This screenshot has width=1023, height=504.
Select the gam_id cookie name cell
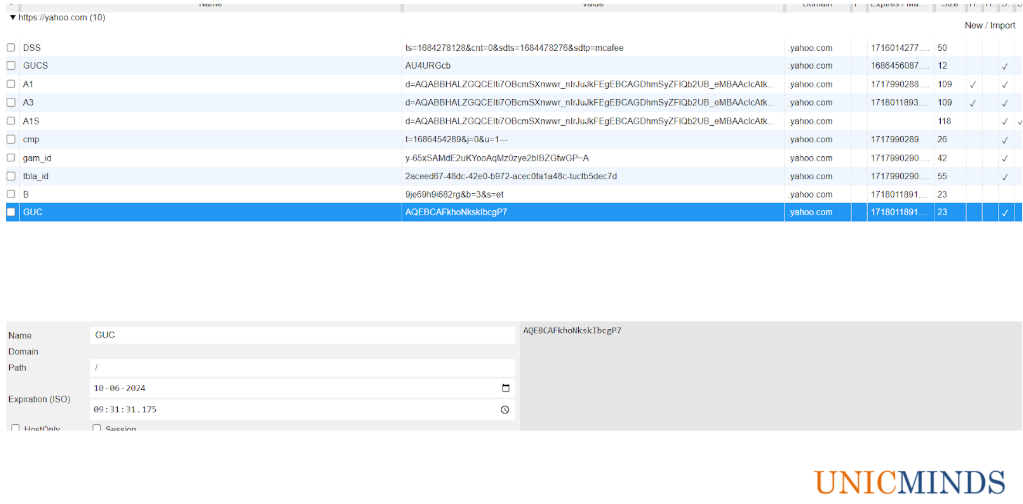coord(211,157)
